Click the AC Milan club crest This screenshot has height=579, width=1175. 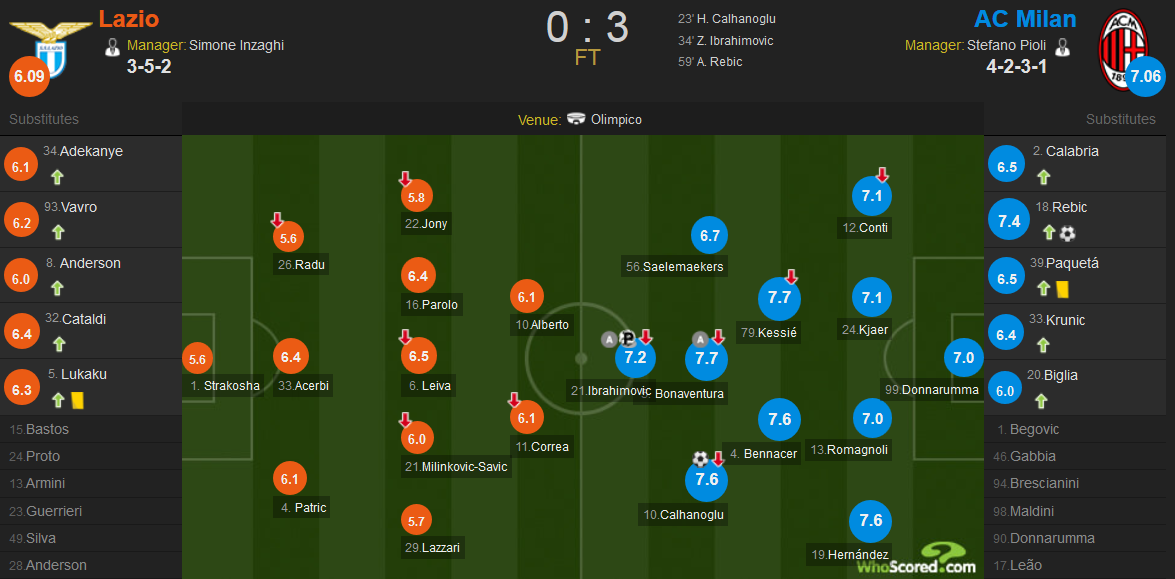(1123, 49)
